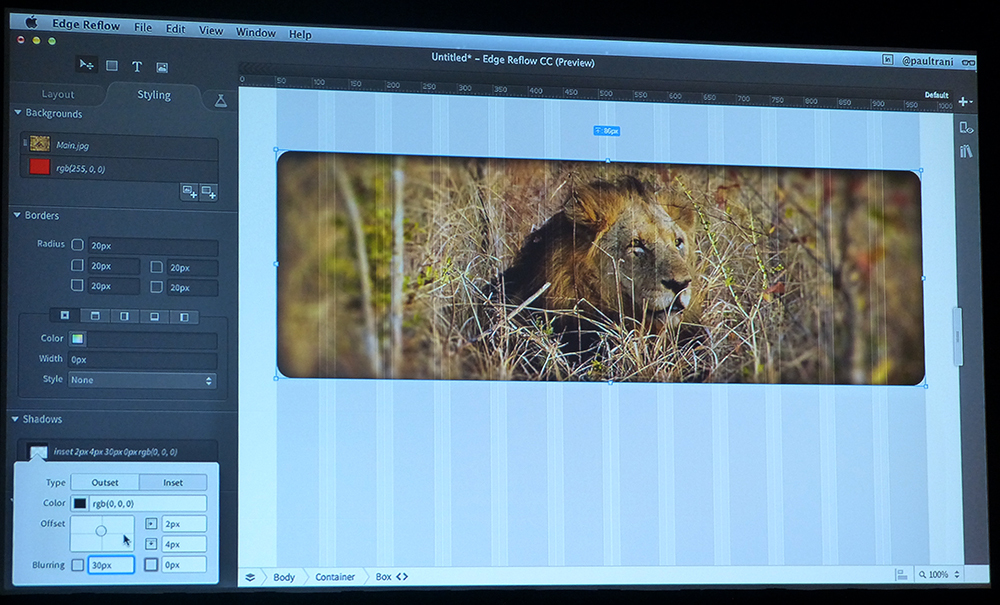Image resolution: width=1000 pixels, height=605 pixels.
Task: Select the Inset shadow type
Action: (x=173, y=482)
